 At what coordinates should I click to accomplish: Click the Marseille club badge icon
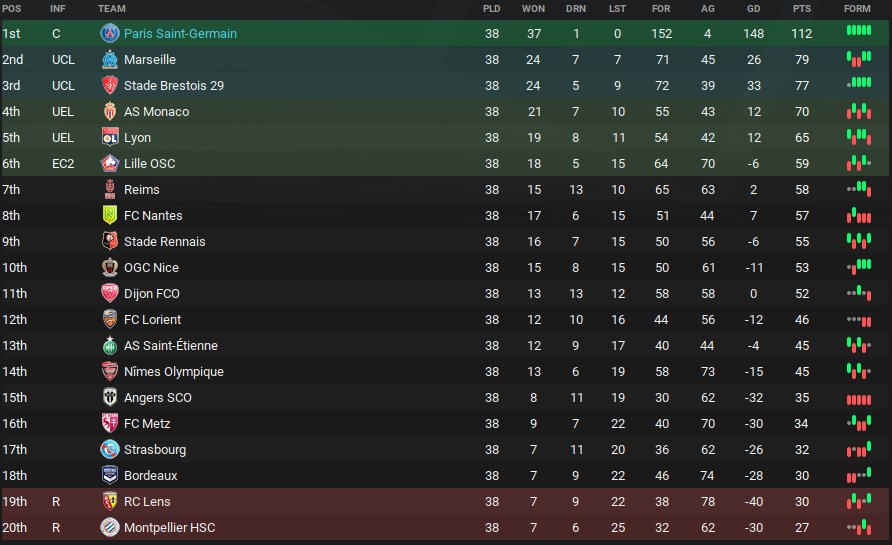[x=110, y=59]
